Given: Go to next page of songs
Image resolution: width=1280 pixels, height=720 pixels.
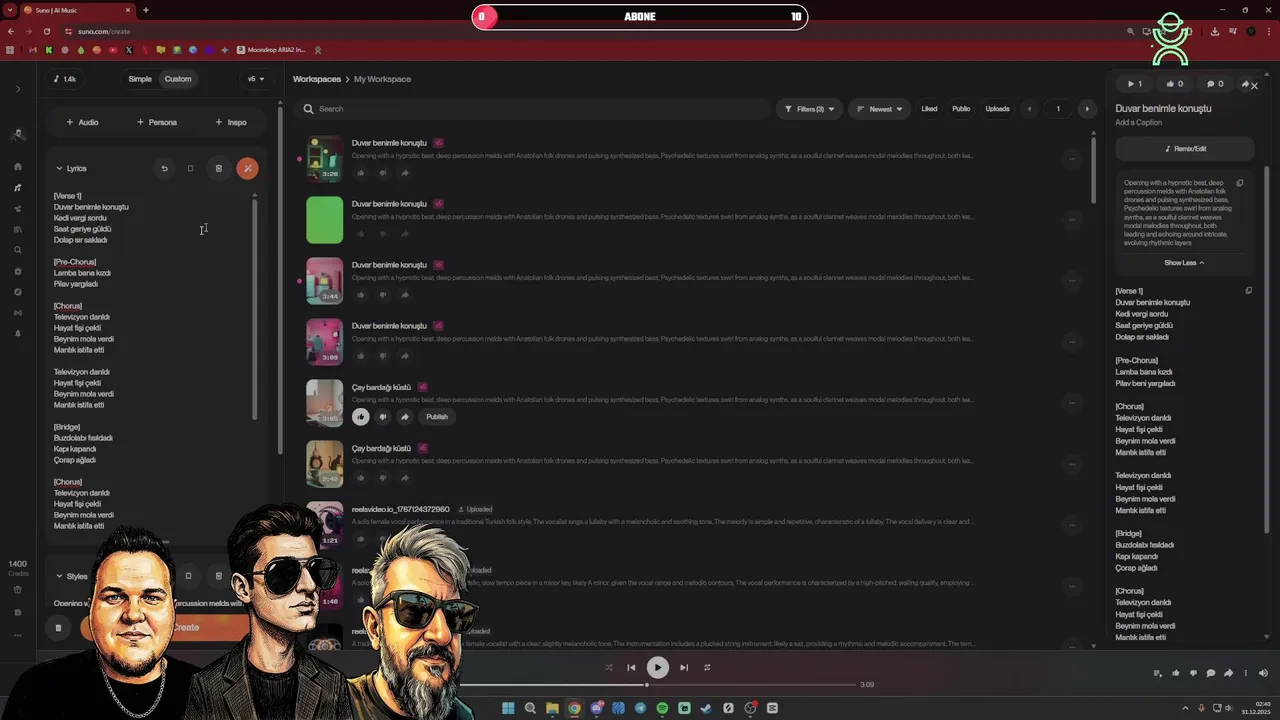Looking at the screenshot, I should coord(1087,109).
